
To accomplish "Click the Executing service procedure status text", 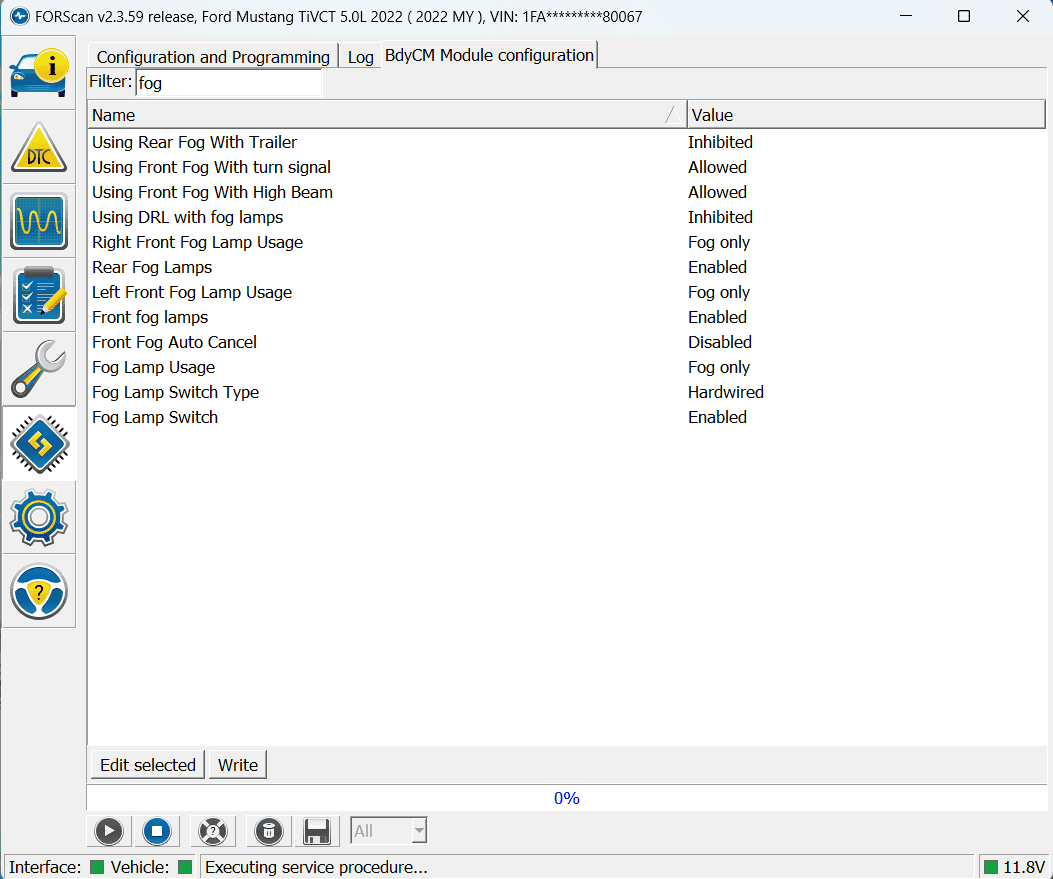I will coord(316,867).
